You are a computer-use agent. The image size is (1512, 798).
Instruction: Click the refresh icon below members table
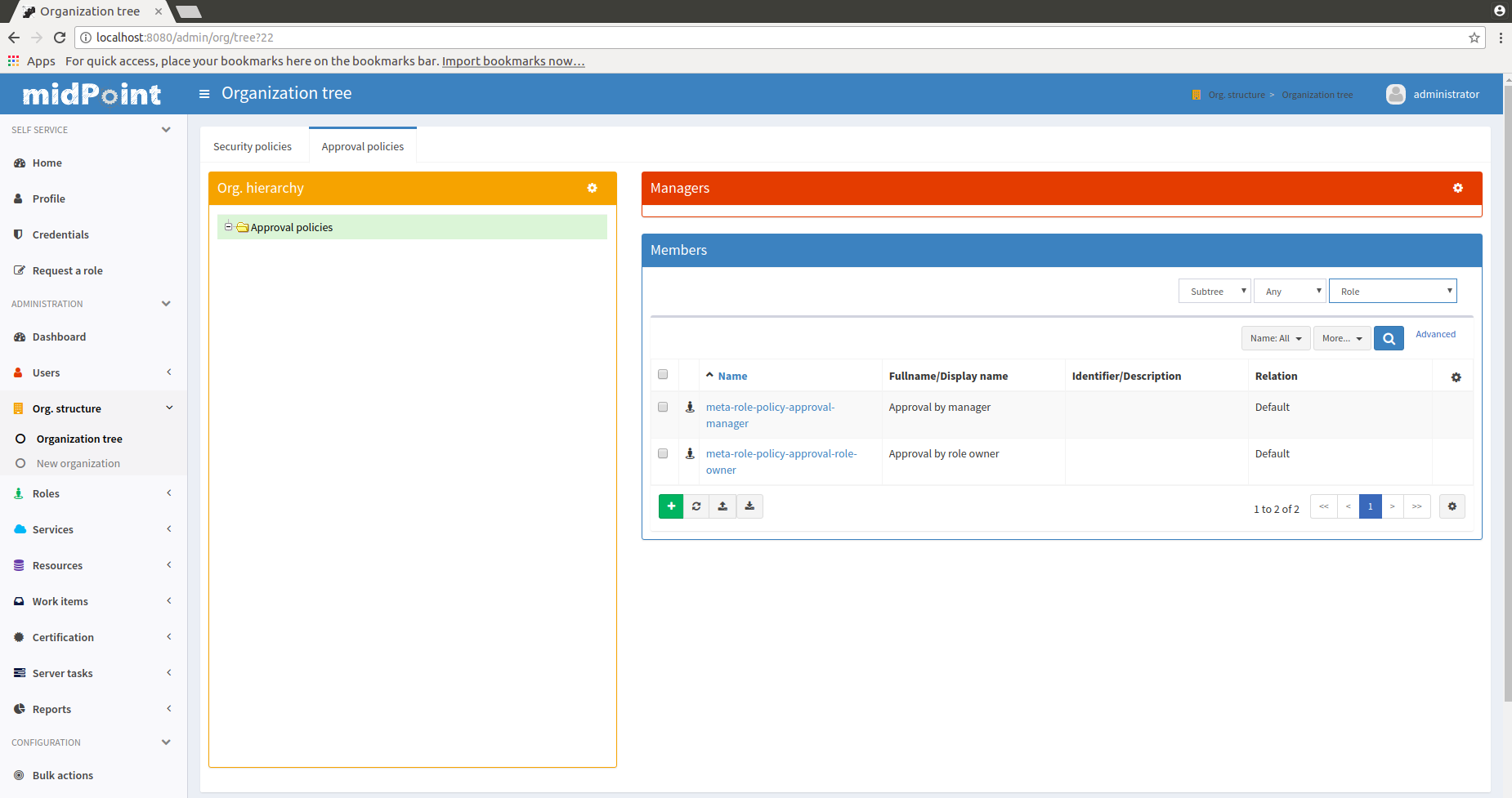click(x=696, y=506)
